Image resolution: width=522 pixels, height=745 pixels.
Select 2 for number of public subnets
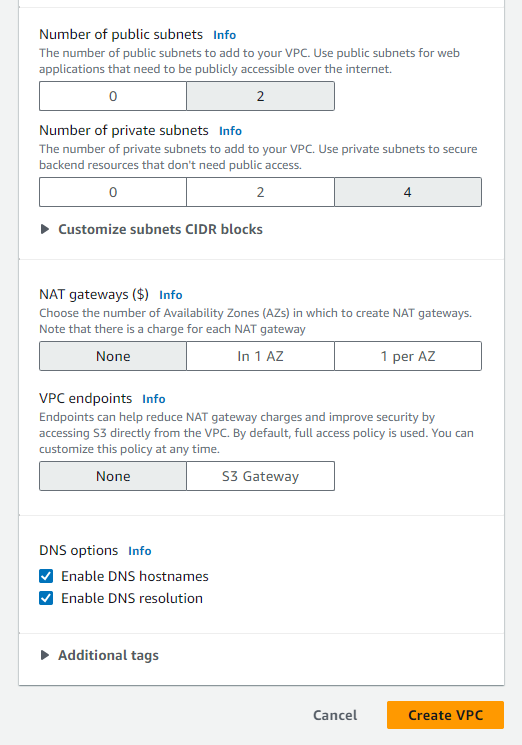pyautogui.click(x=260, y=96)
